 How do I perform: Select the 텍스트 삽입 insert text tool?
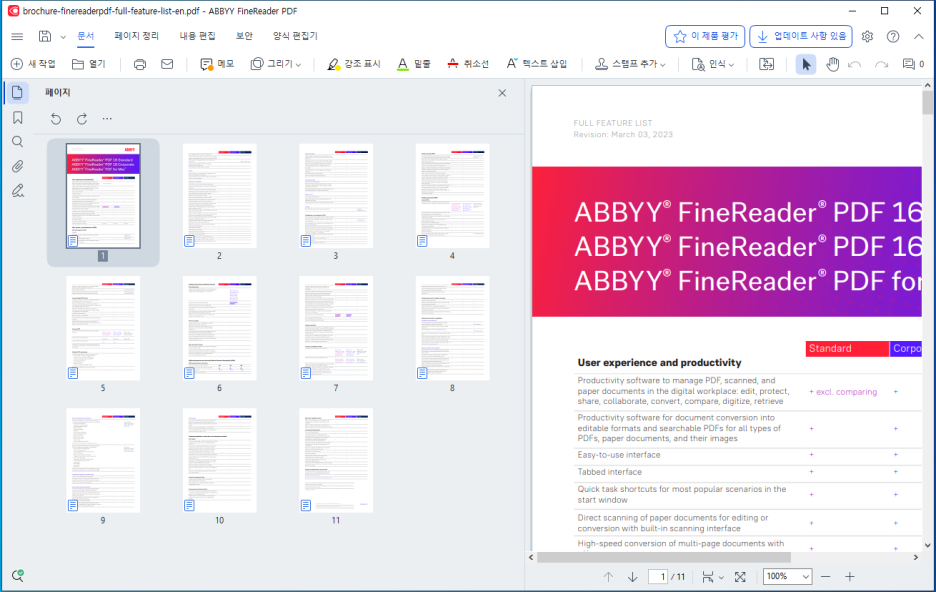[536, 64]
